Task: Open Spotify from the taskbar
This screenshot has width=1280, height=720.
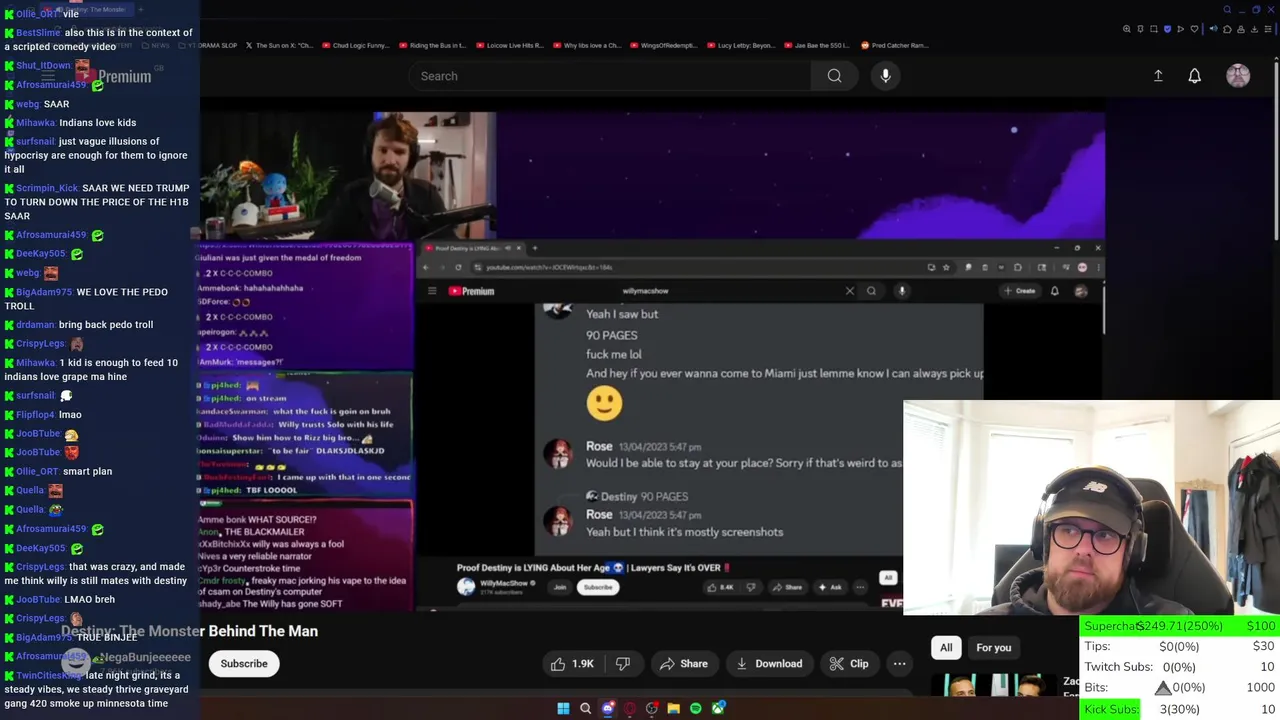Action: (x=696, y=709)
